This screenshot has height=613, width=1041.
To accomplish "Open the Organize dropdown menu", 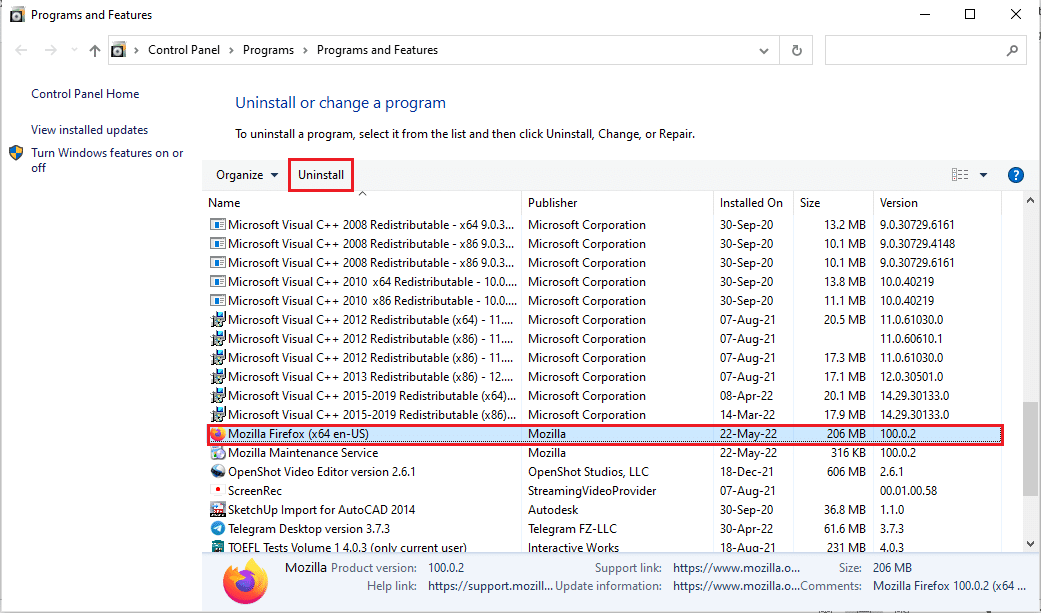I will [246, 175].
